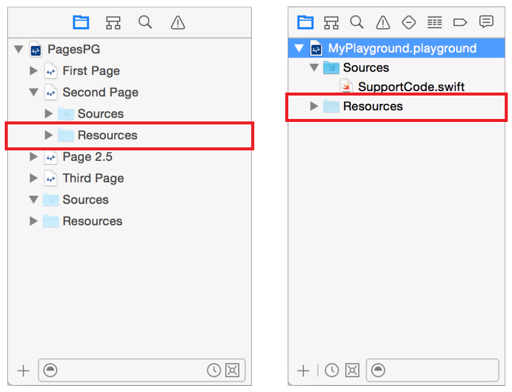
Task: Click filter field in MyPlayground panel
Action: click(x=432, y=370)
